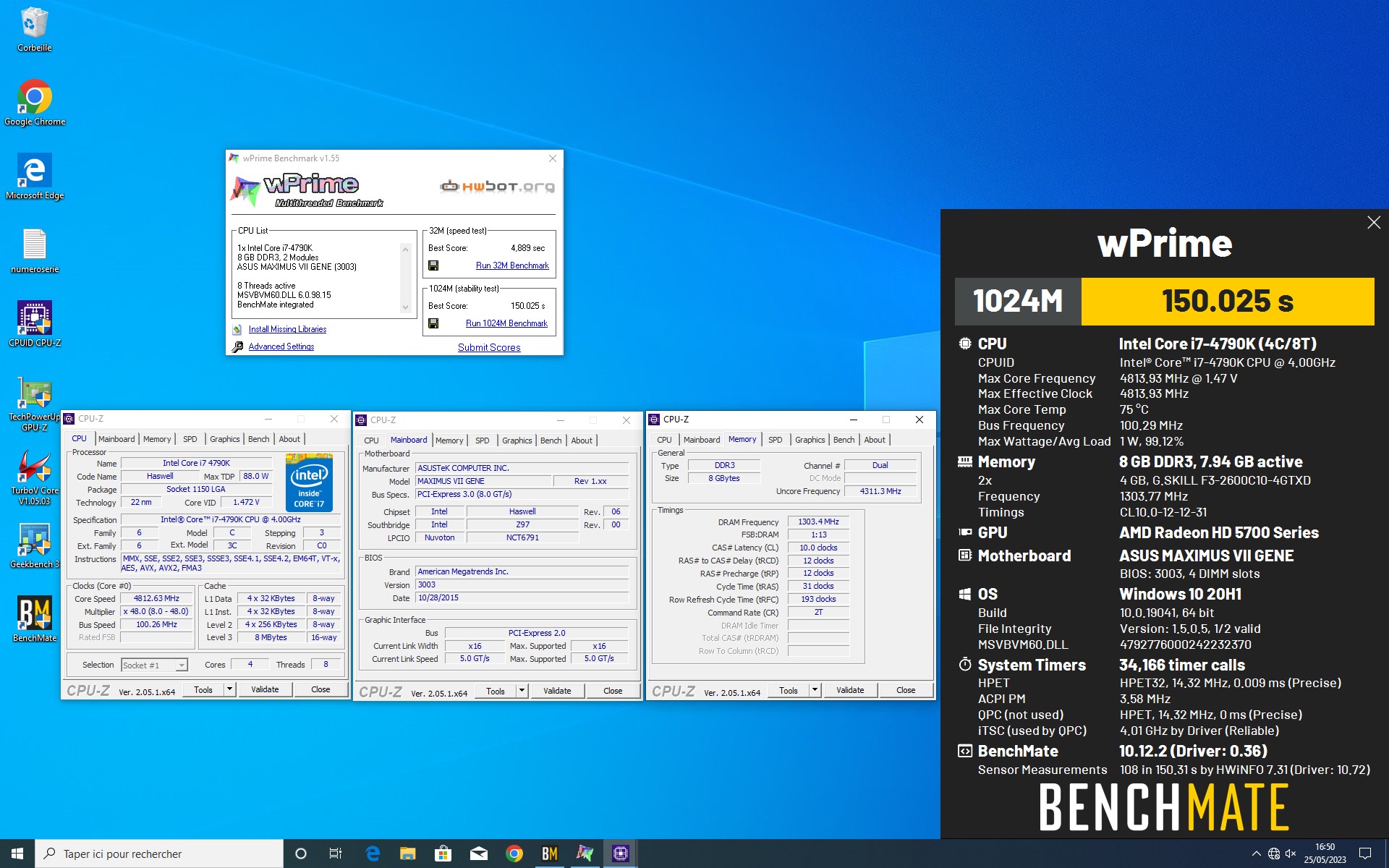Viewport: 1389px width, 868px height.
Task: Open Mail app from the taskbar
Action: 478,854
